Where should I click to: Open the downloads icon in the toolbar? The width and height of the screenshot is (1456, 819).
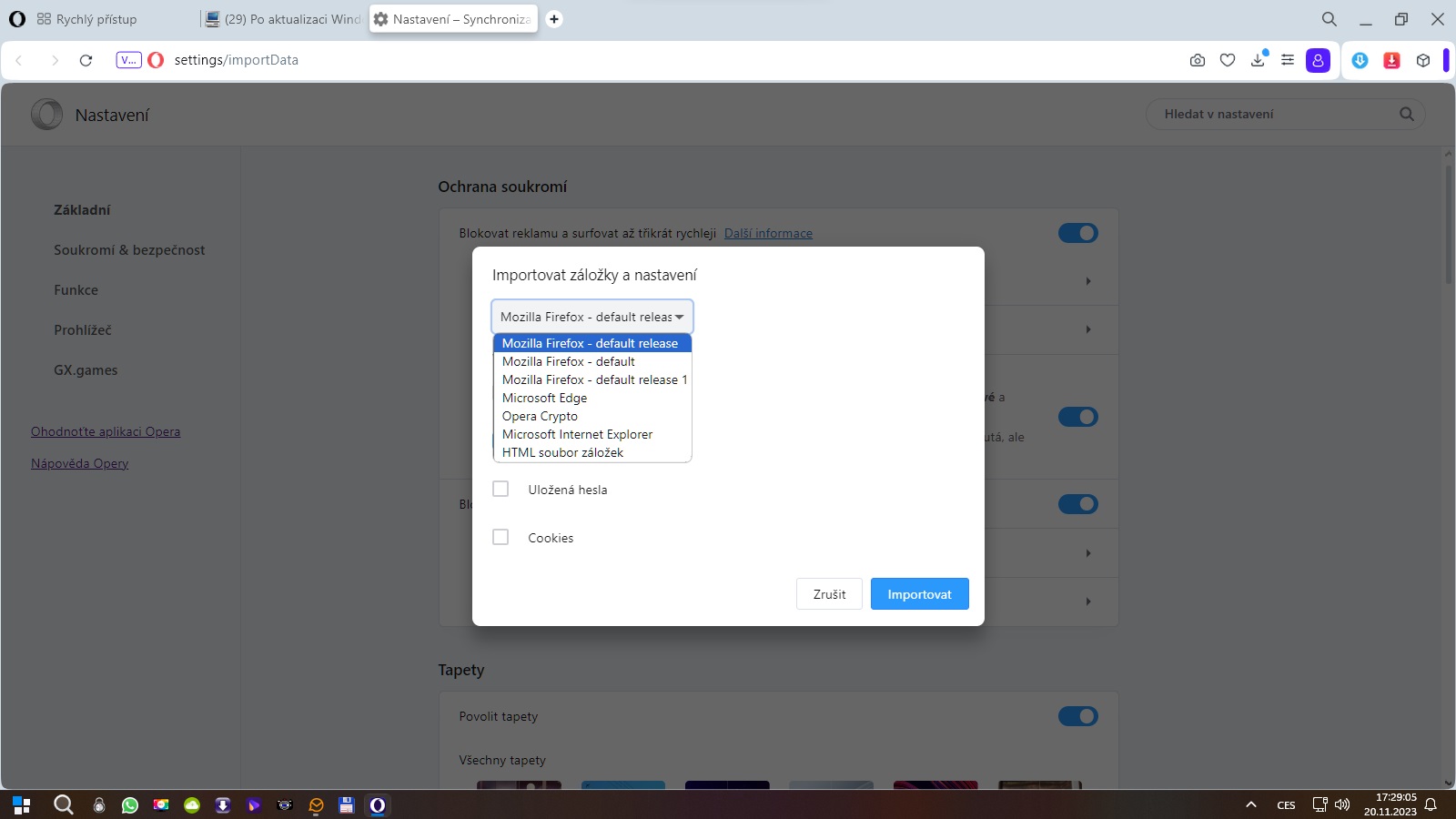click(x=1259, y=59)
